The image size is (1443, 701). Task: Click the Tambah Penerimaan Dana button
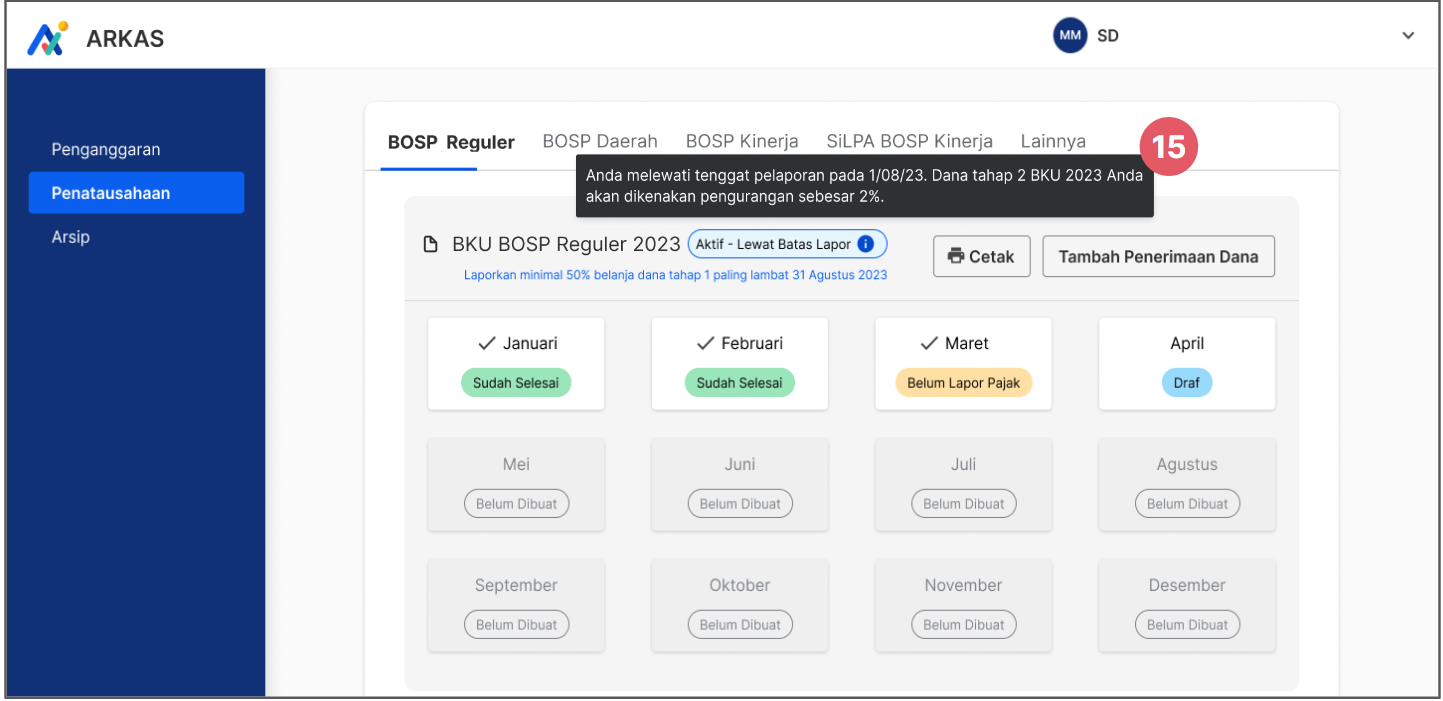tap(1159, 256)
